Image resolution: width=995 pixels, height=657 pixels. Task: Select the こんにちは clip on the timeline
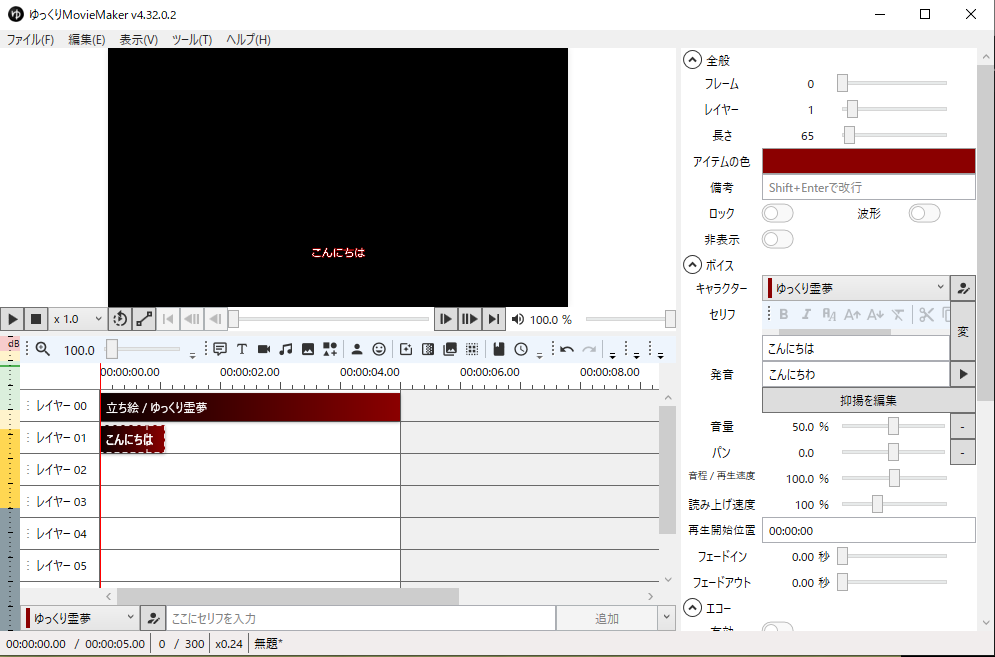pyautogui.click(x=132, y=439)
